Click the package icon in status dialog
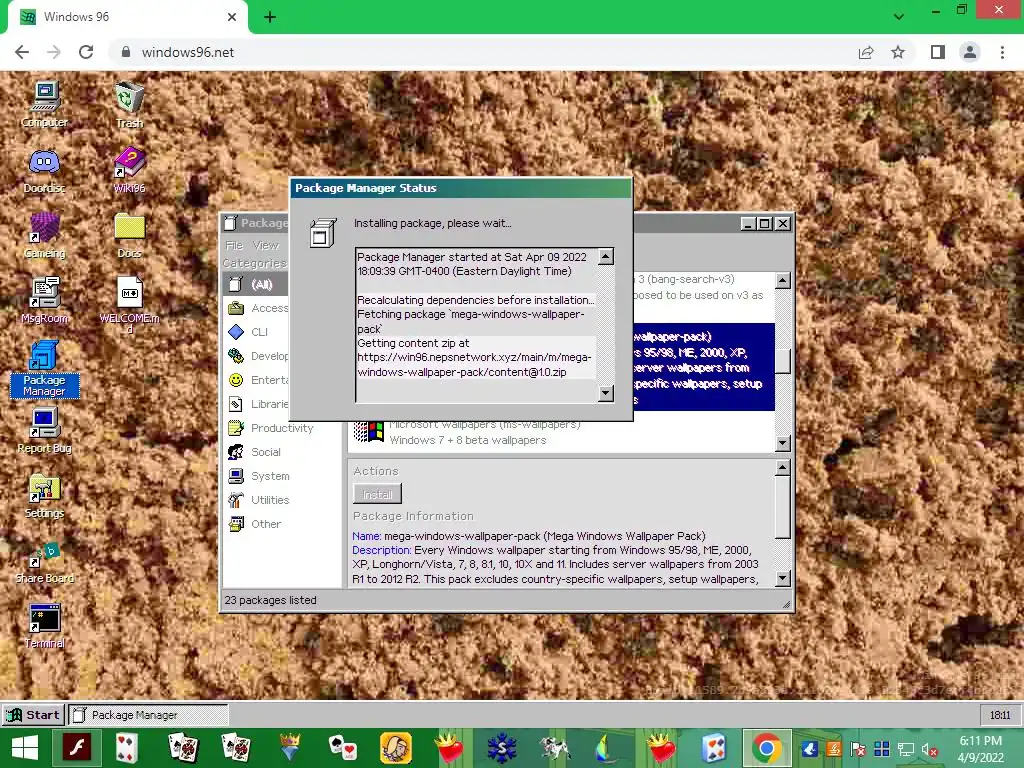This screenshot has width=1024, height=768. point(323,233)
